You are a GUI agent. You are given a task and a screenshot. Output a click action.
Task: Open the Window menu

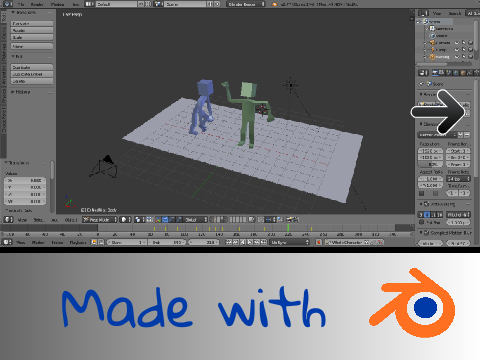point(57,4)
